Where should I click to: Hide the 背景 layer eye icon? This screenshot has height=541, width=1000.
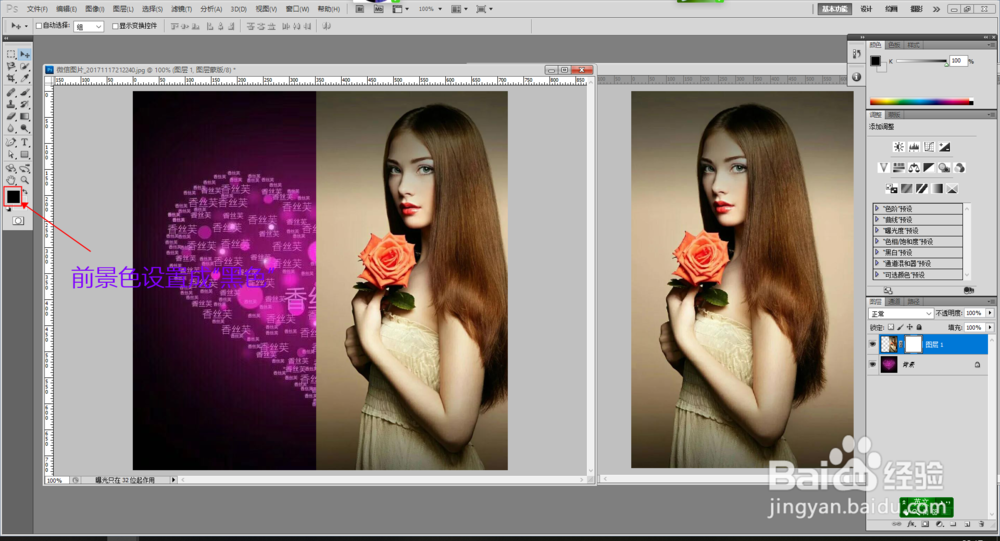tap(872, 364)
